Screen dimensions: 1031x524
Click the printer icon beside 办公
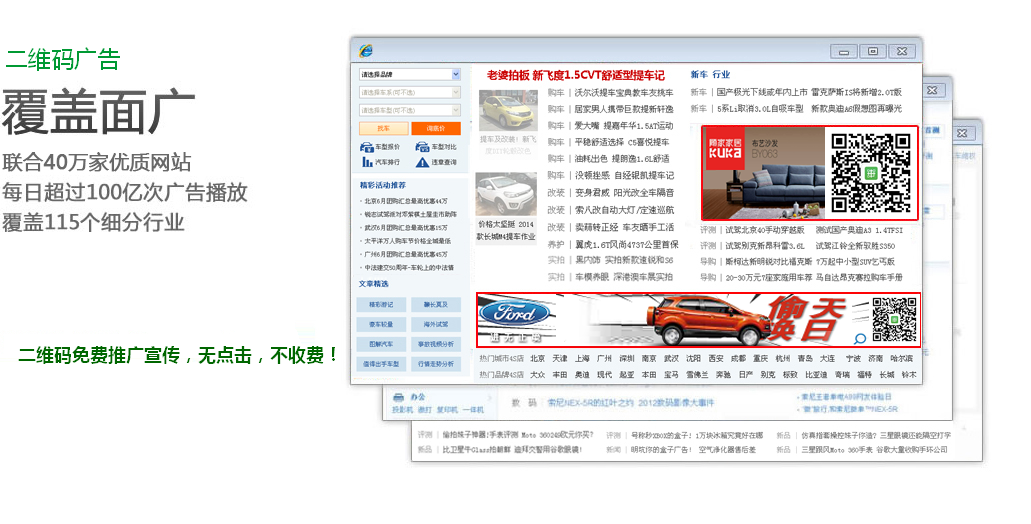click(398, 397)
